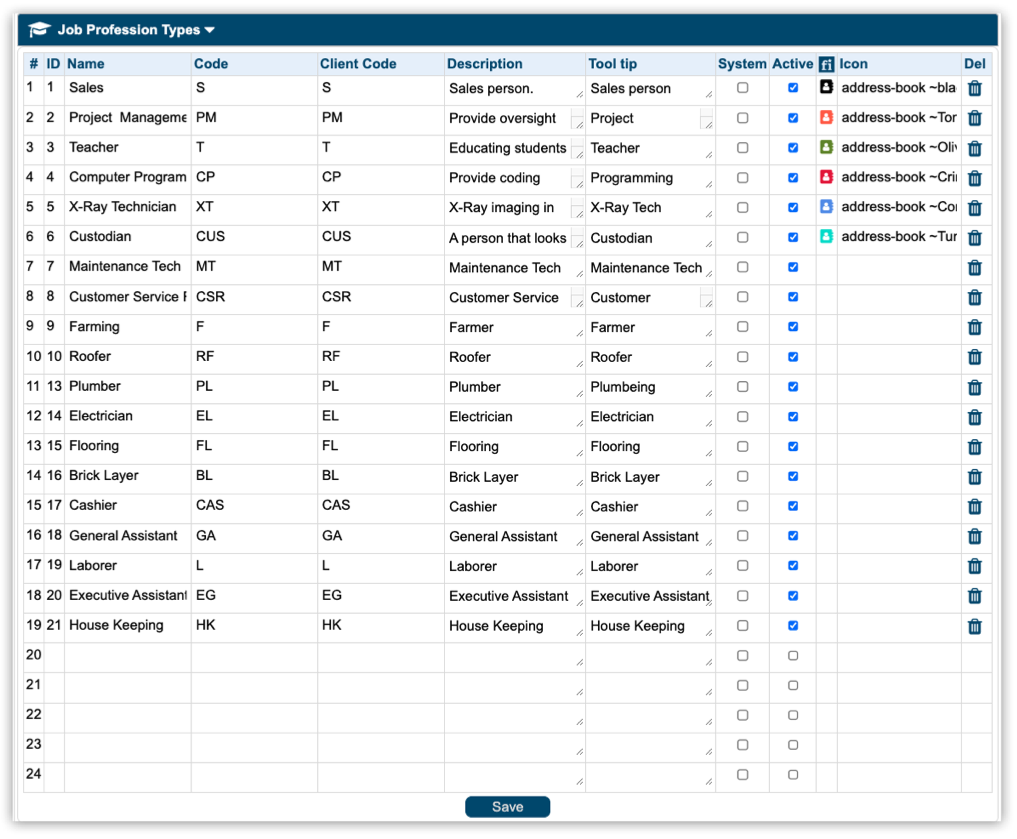Image resolution: width=1017 pixels, height=839 pixels.
Task: Click the Description header label
Action: [484, 64]
